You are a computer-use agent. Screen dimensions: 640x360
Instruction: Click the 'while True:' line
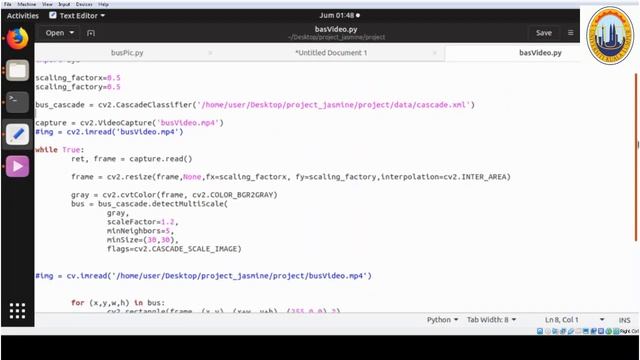[x=60, y=149]
